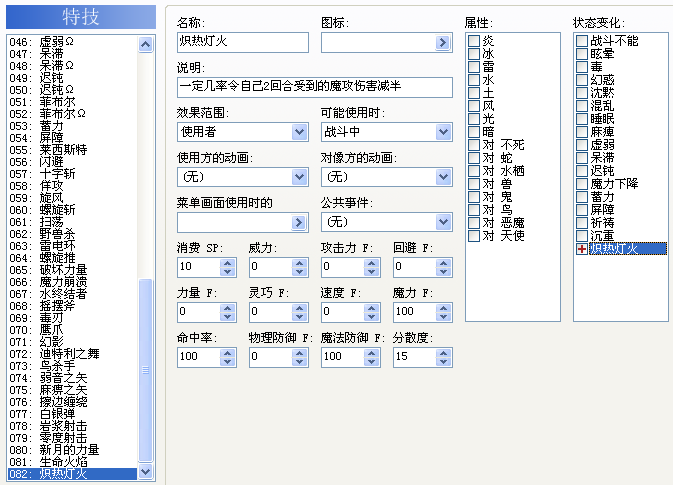This screenshot has width=673, height=485.
Task: Tick the 光 attribute checkbox
Action: coord(474,119)
